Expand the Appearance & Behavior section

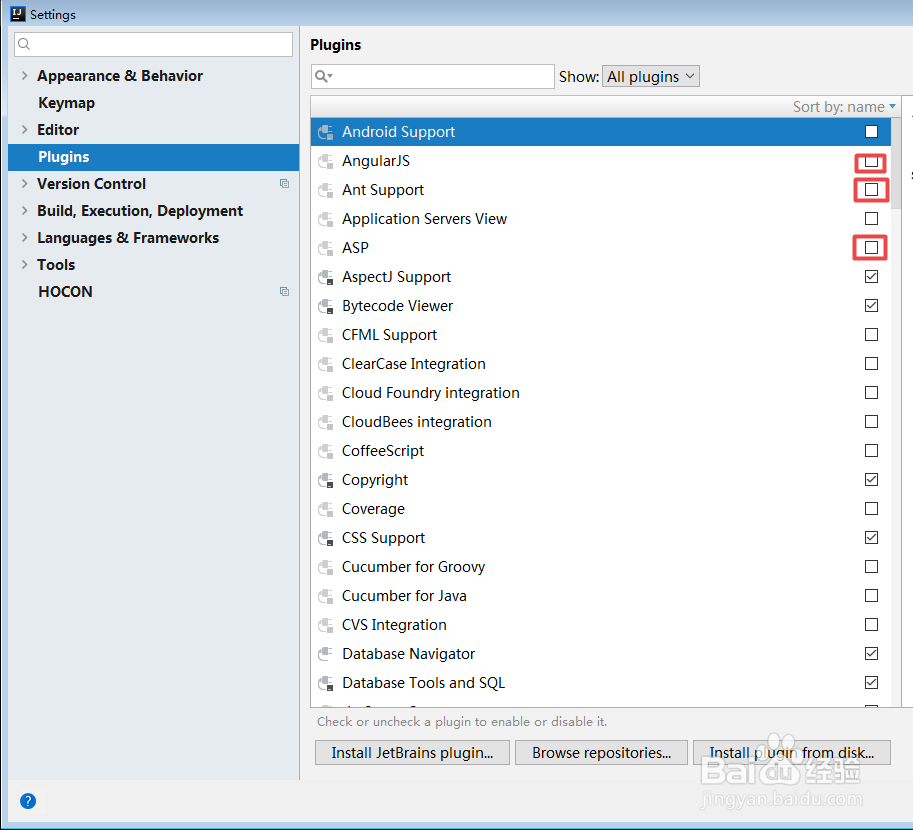pyautogui.click(x=22, y=75)
